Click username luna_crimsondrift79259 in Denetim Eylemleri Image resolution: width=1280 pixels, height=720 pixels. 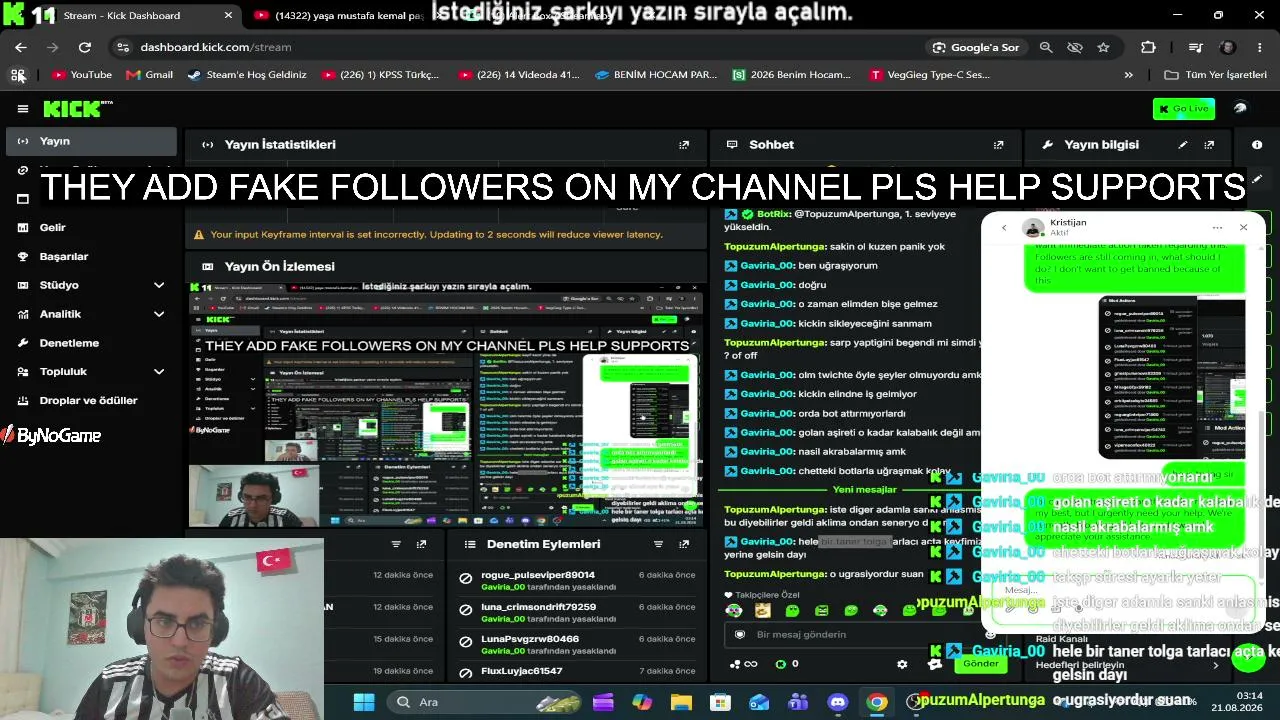pos(538,607)
